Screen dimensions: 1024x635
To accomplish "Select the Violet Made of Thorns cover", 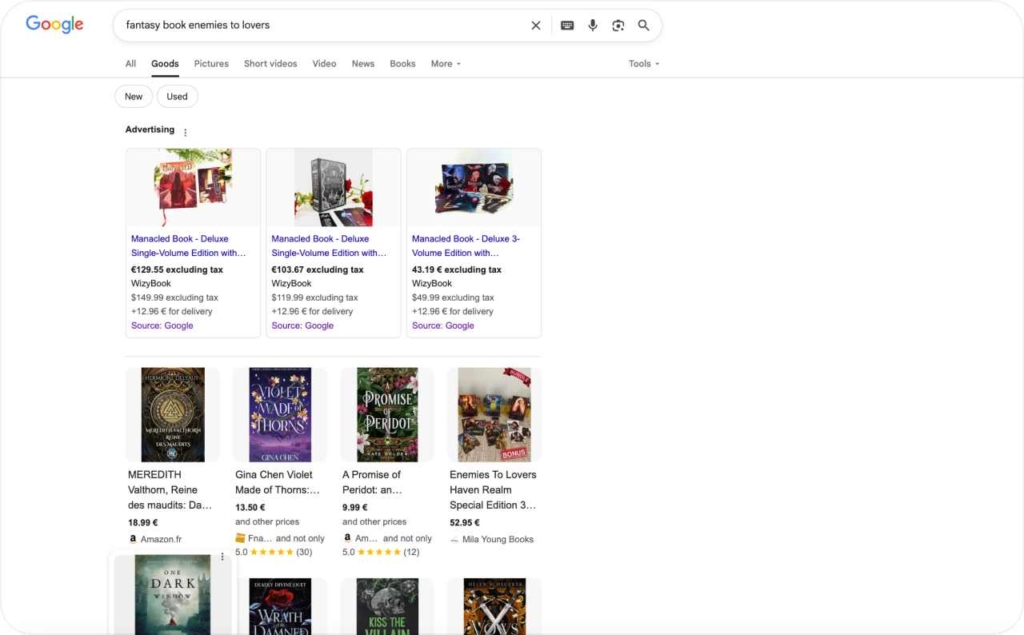I will coord(280,414).
